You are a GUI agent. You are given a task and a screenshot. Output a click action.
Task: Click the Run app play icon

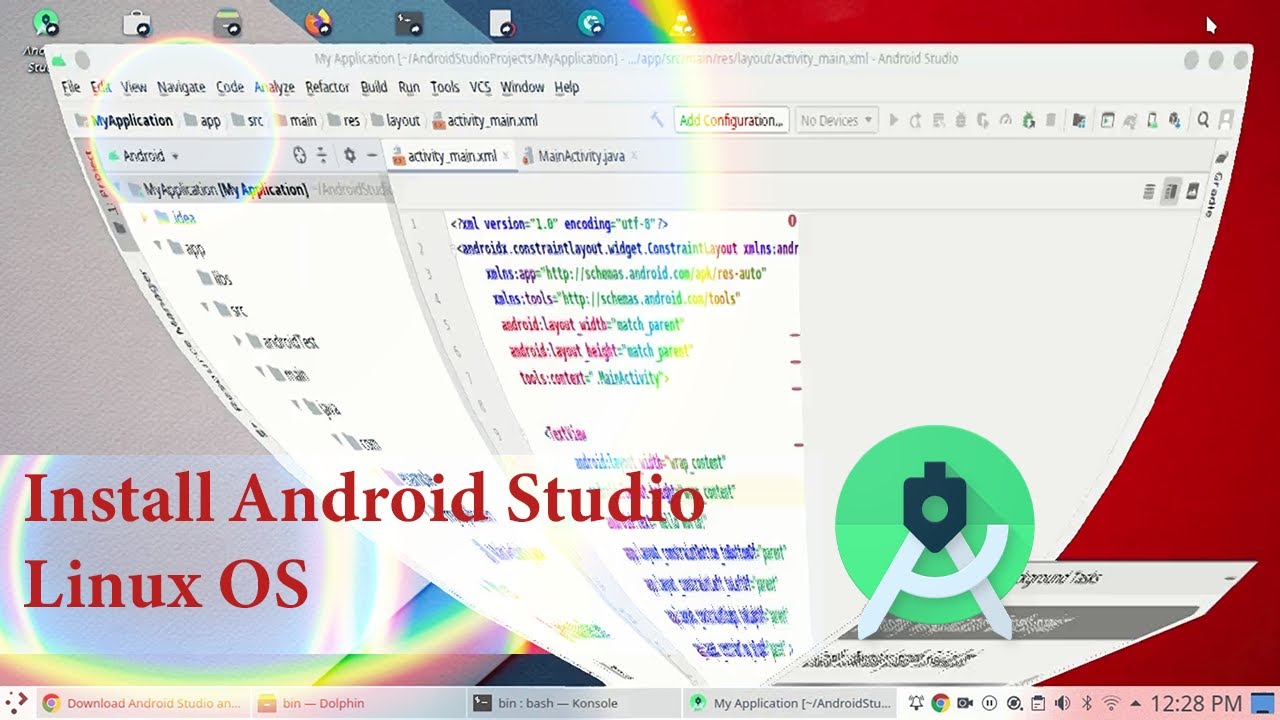[x=894, y=120]
